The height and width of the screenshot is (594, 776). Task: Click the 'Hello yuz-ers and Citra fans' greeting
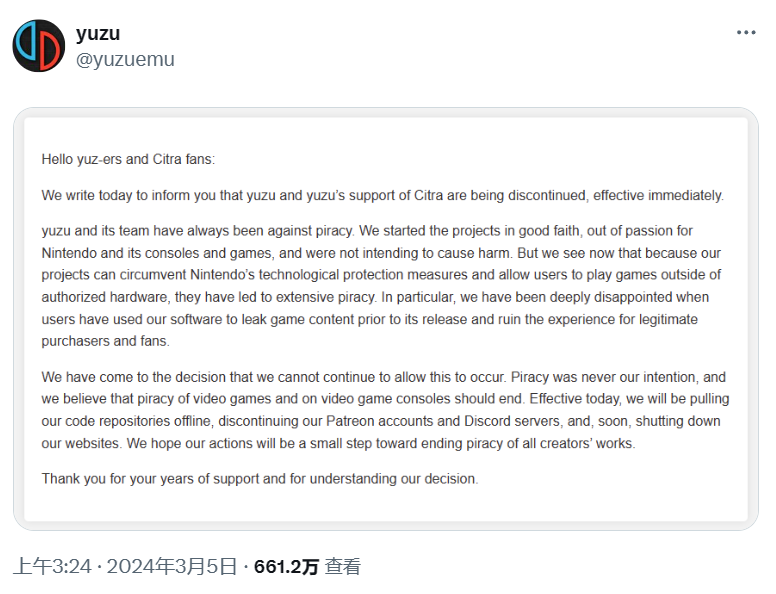[128, 159]
